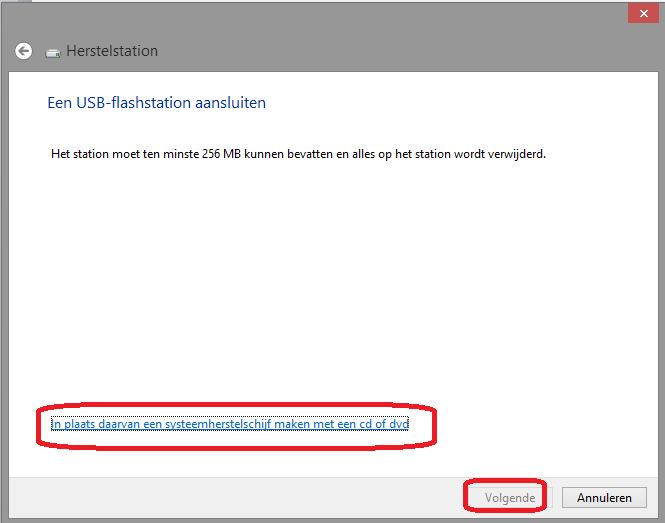665x523 pixels.
Task: Click the word Een starting the heading
Action: [x=59, y=102]
